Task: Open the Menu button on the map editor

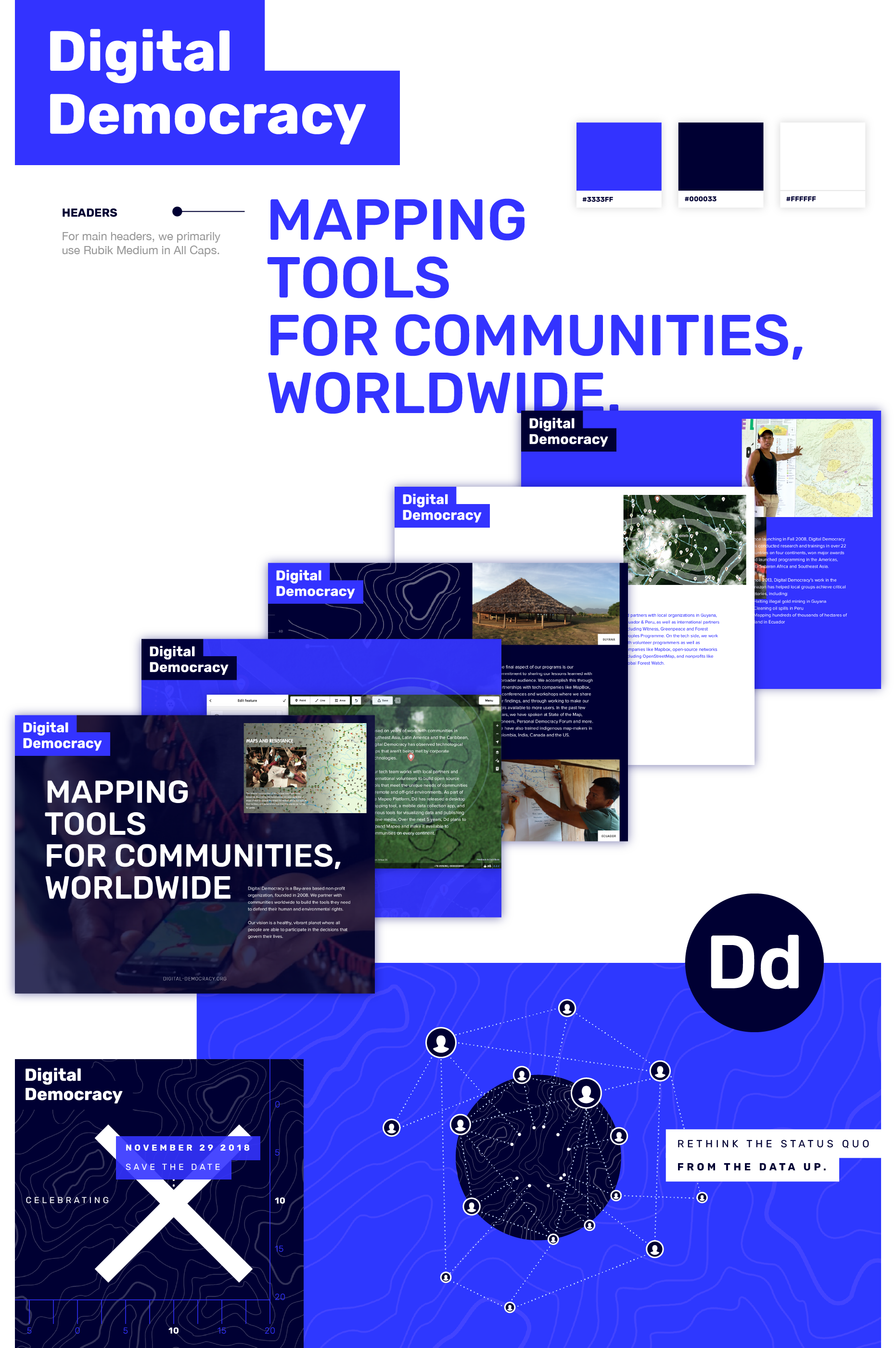Action: 489,701
